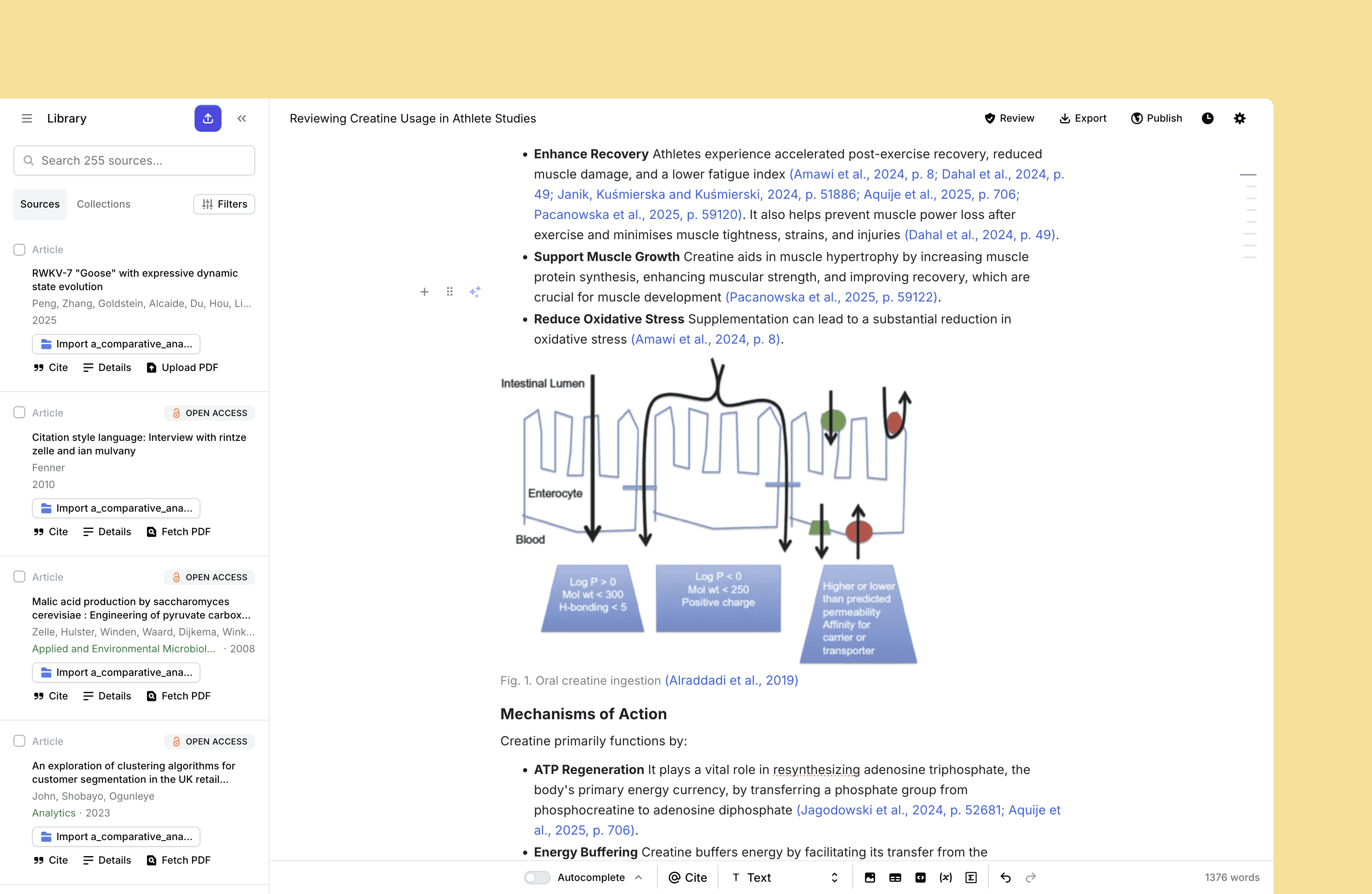
Task: Click the undo arrow
Action: pos(1005,877)
